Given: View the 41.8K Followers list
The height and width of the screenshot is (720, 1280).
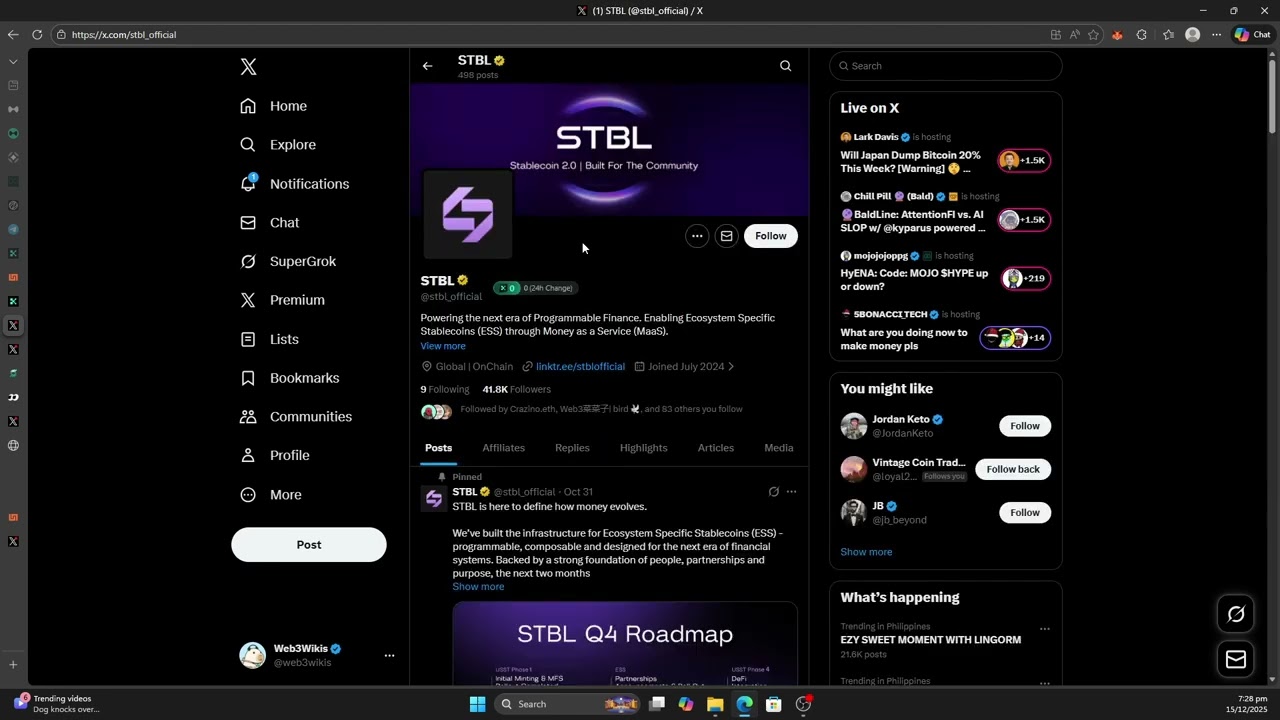Looking at the screenshot, I should click(517, 389).
